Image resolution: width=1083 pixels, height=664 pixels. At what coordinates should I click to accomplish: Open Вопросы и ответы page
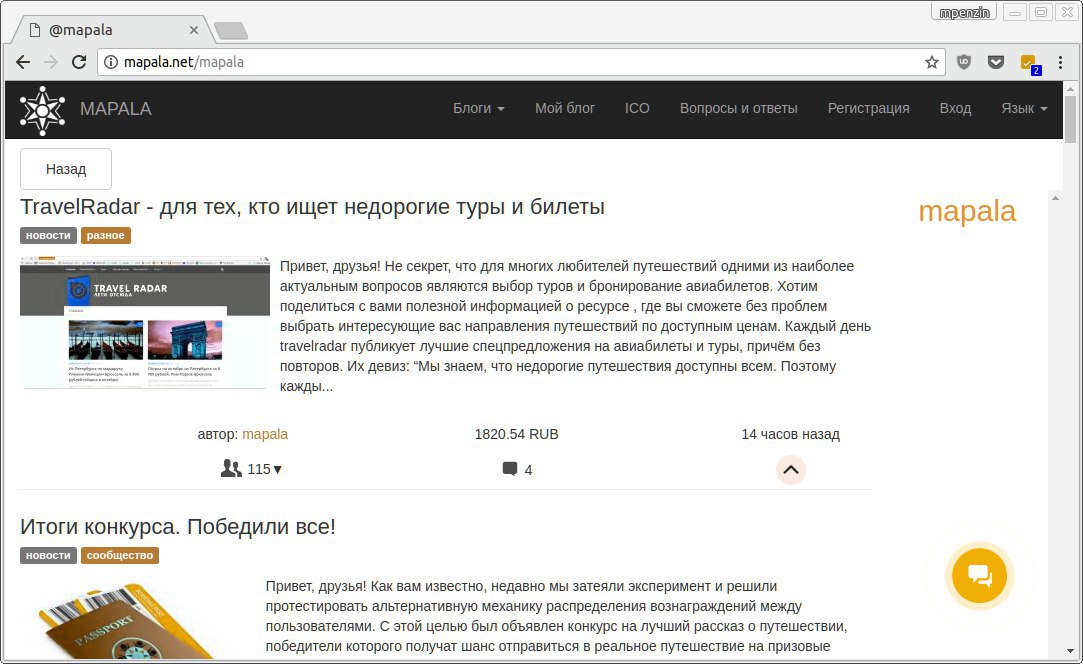click(x=738, y=108)
